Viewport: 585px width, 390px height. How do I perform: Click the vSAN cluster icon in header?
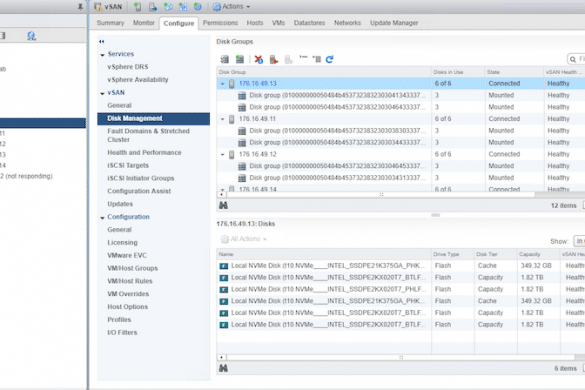click(98, 6)
